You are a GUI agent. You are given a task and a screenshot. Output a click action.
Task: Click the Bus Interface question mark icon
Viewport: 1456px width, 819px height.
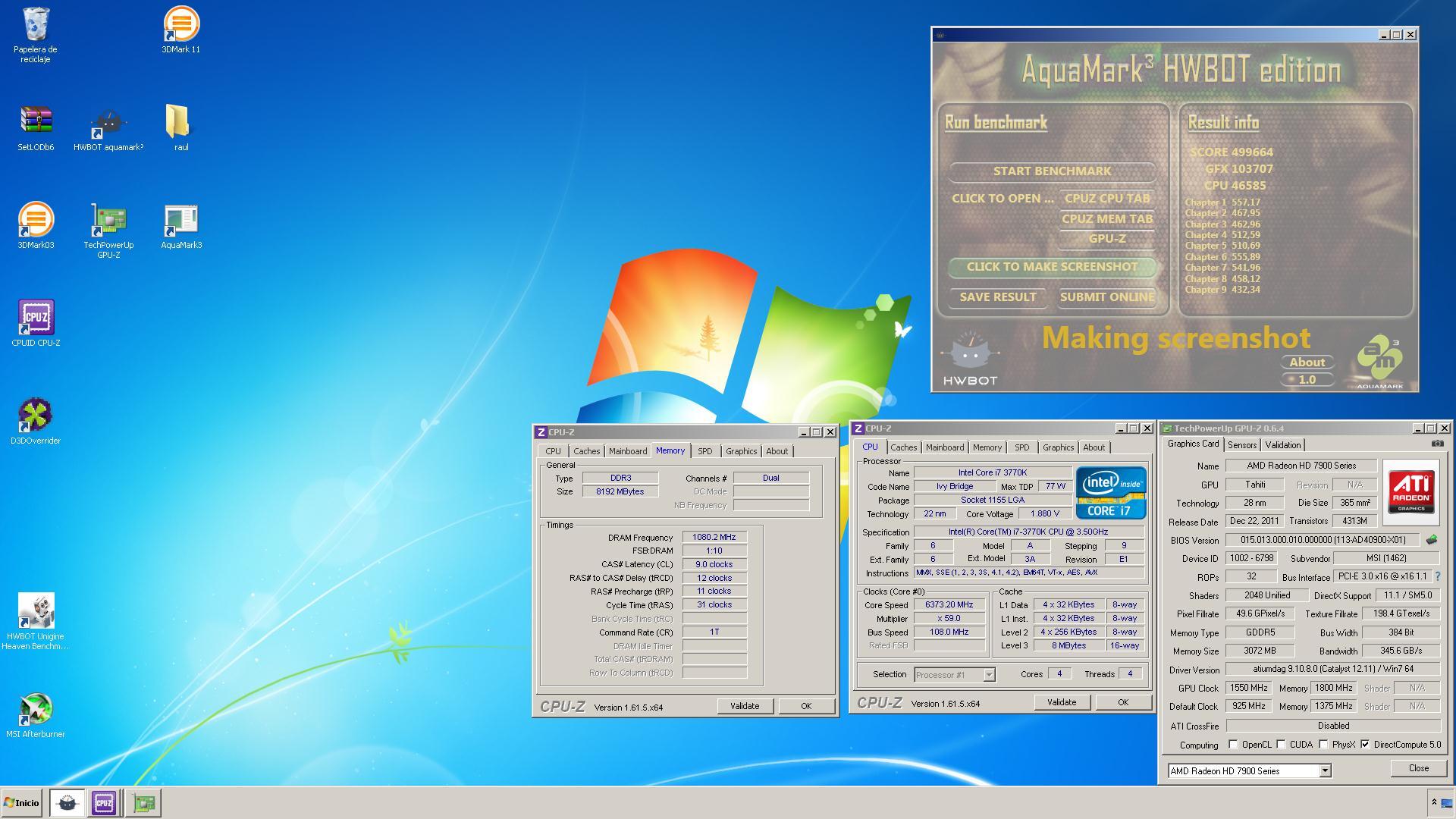pyautogui.click(x=1438, y=577)
